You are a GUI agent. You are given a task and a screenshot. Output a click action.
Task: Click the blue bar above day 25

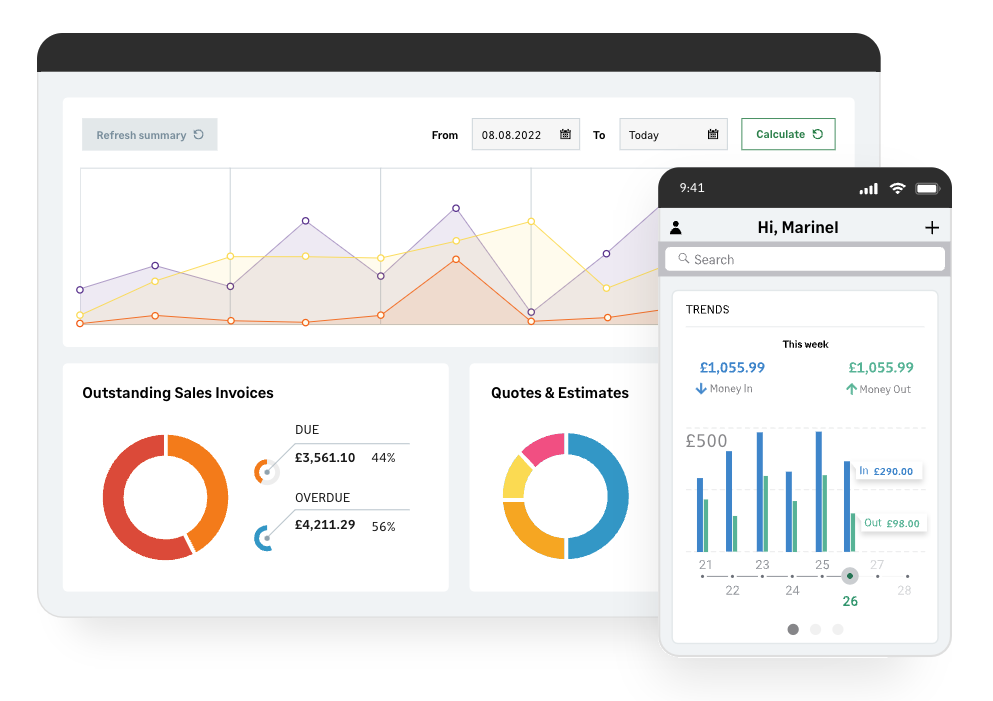click(x=819, y=491)
